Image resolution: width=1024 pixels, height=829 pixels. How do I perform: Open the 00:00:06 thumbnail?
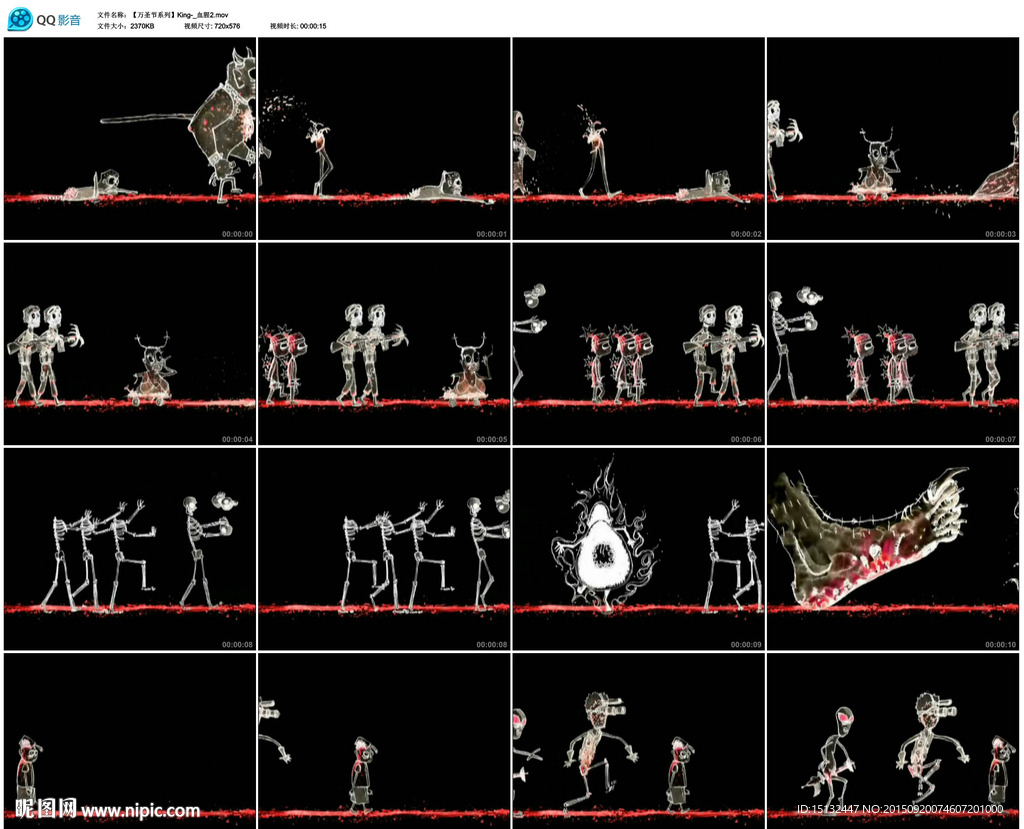click(x=639, y=344)
